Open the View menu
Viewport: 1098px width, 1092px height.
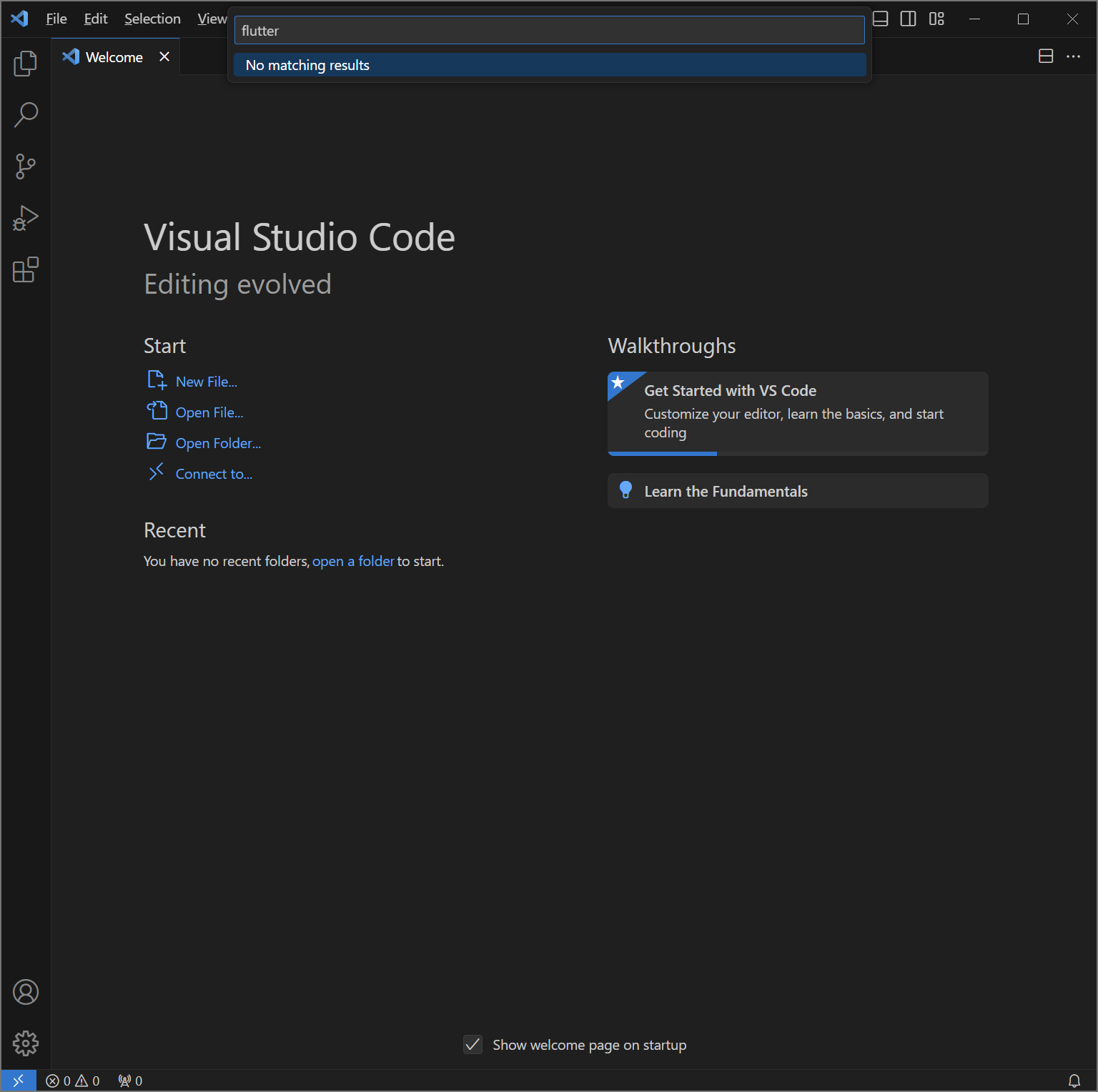[x=212, y=19]
